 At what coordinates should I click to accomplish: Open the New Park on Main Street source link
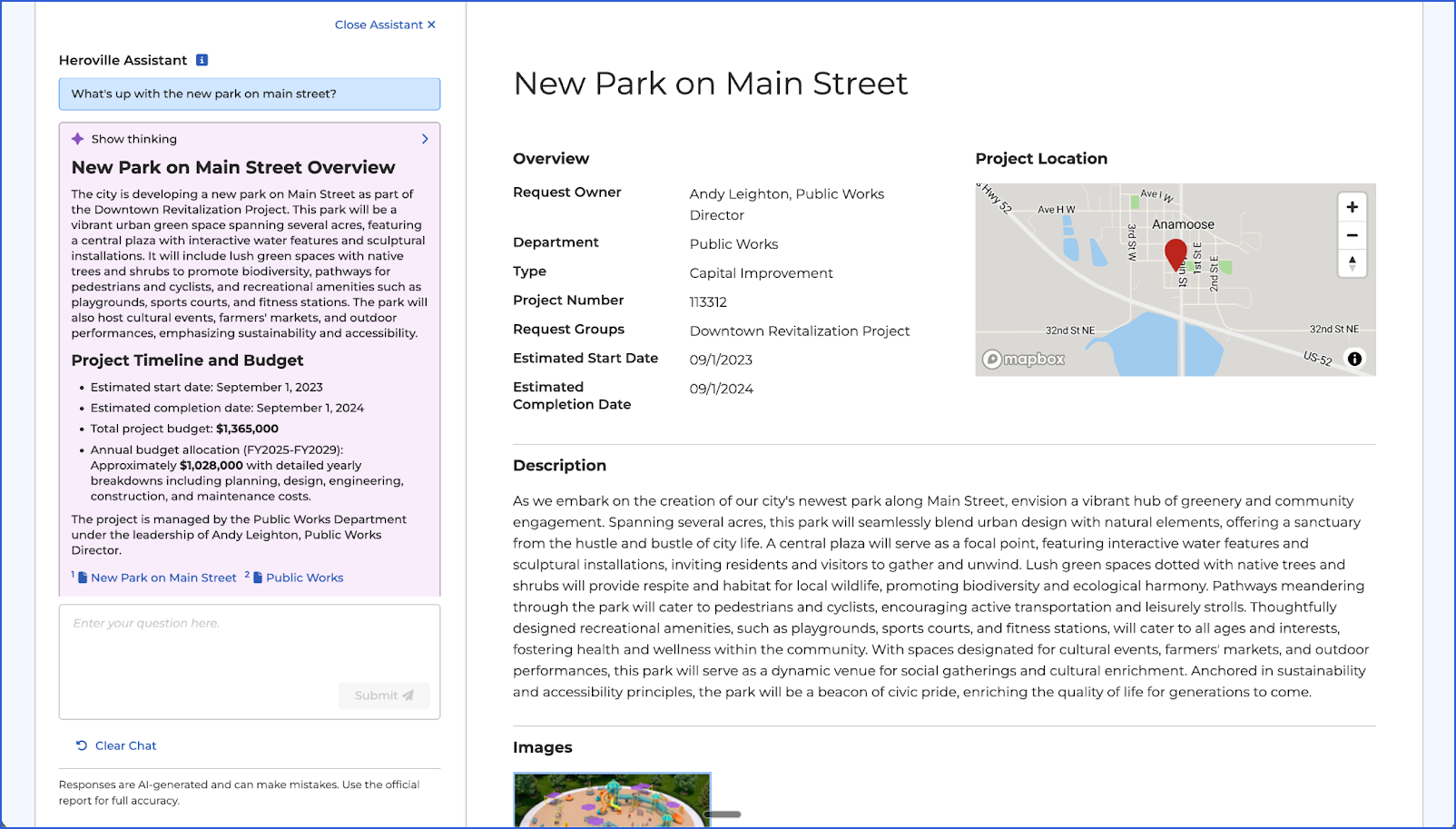163,577
